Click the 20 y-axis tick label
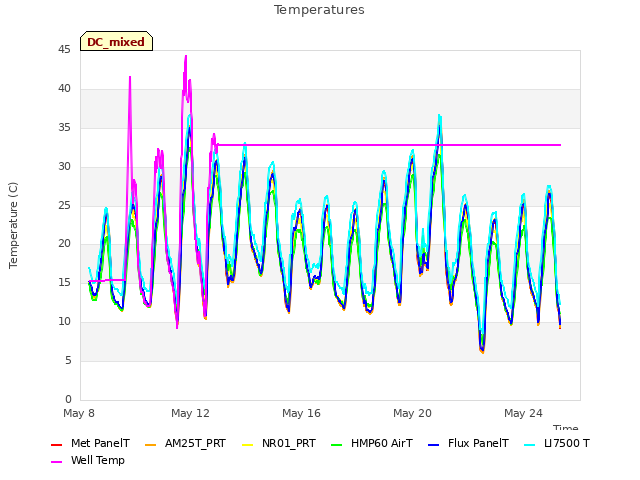The height and width of the screenshot is (480, 640). [x=64, y=244]
